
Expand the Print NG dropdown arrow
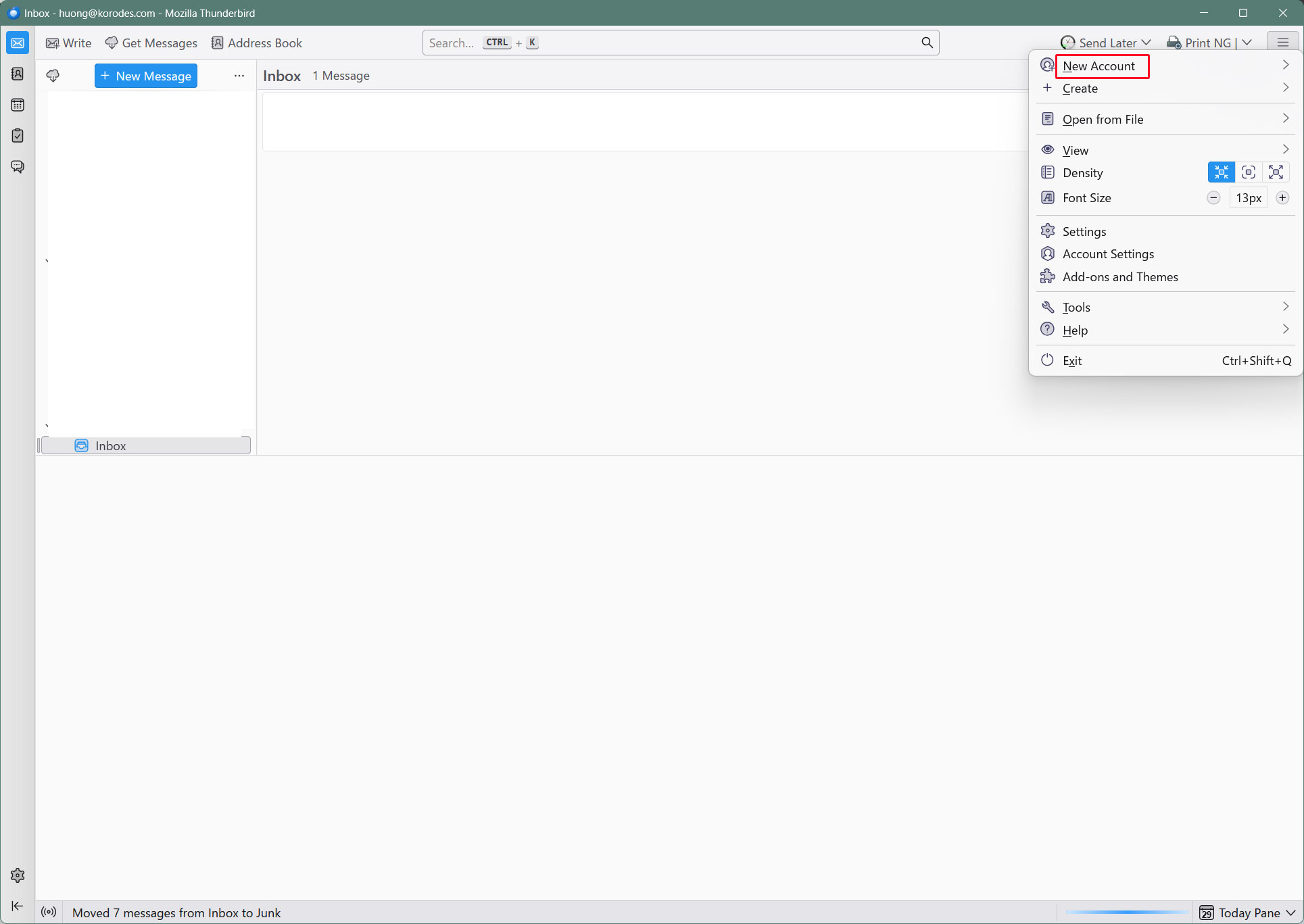pos(1247,43)
